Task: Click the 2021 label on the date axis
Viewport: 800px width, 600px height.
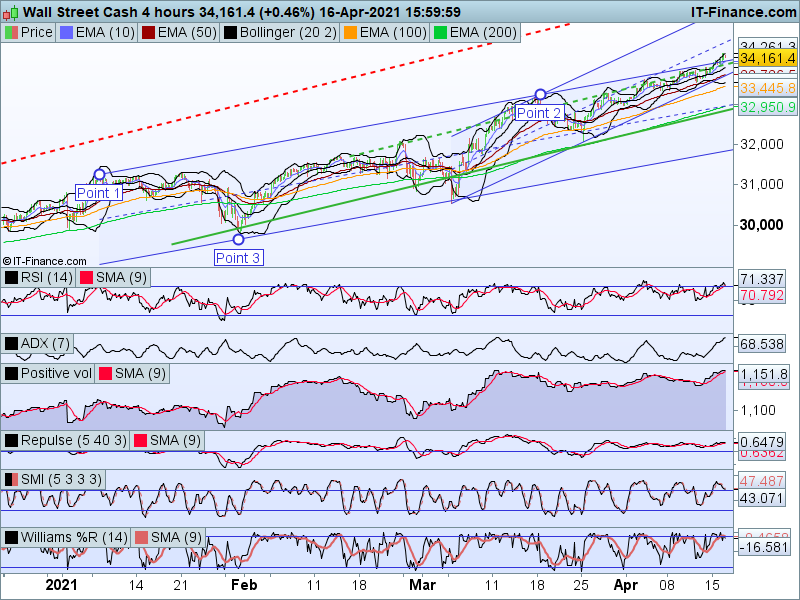Action: pyautogui.click(x=61, y=585)
